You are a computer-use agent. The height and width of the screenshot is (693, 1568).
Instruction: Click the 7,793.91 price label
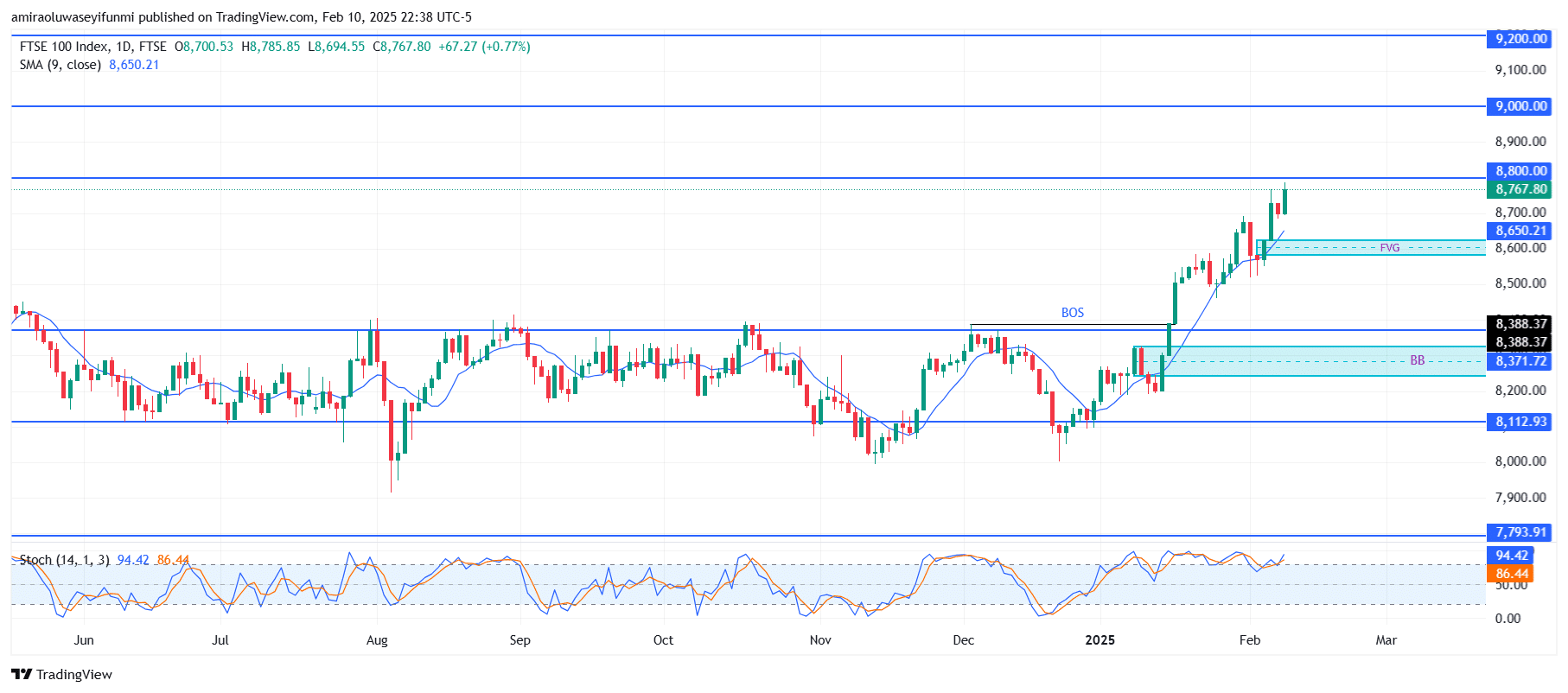(x=1520, y=532)
